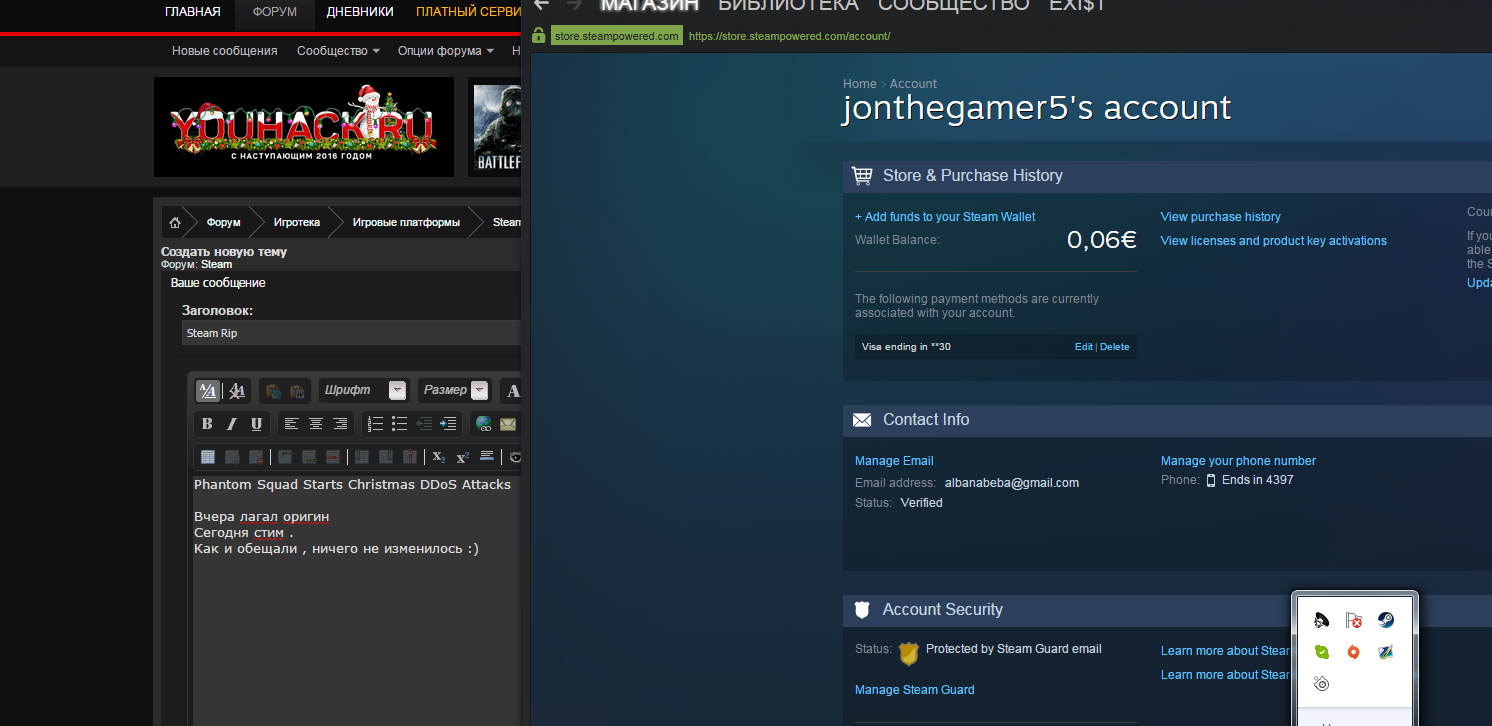Click the Игровые платформы breadcrumb
This screenshot has height=726, width=1492.
coord(406,222)
